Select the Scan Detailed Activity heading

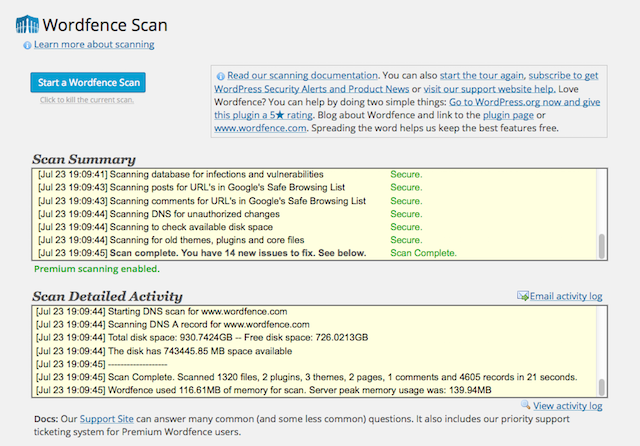[107, 296]
